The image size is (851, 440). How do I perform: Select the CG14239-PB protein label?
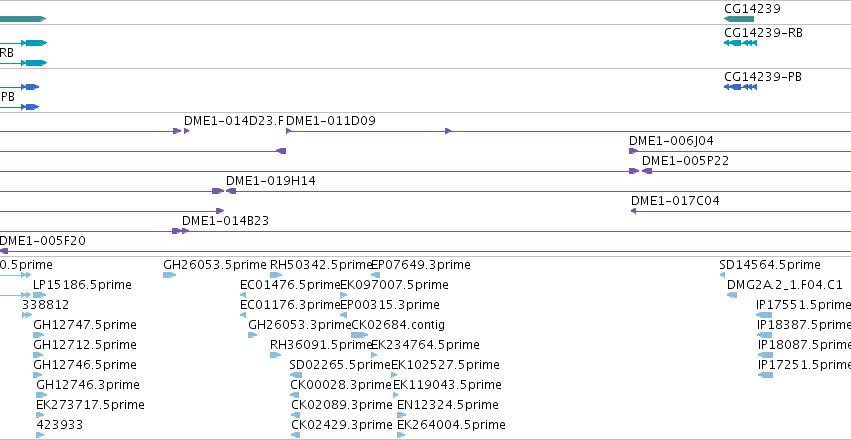tap(763, 77)
